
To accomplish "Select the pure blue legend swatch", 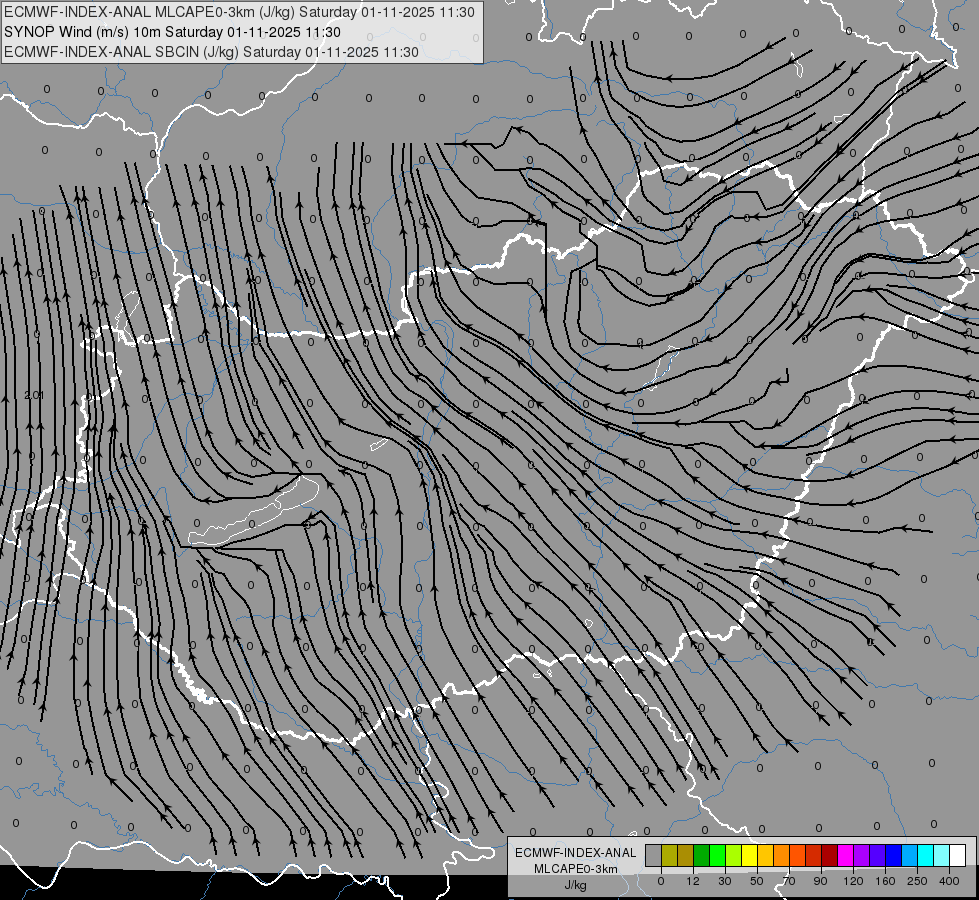I will point(893,855).
